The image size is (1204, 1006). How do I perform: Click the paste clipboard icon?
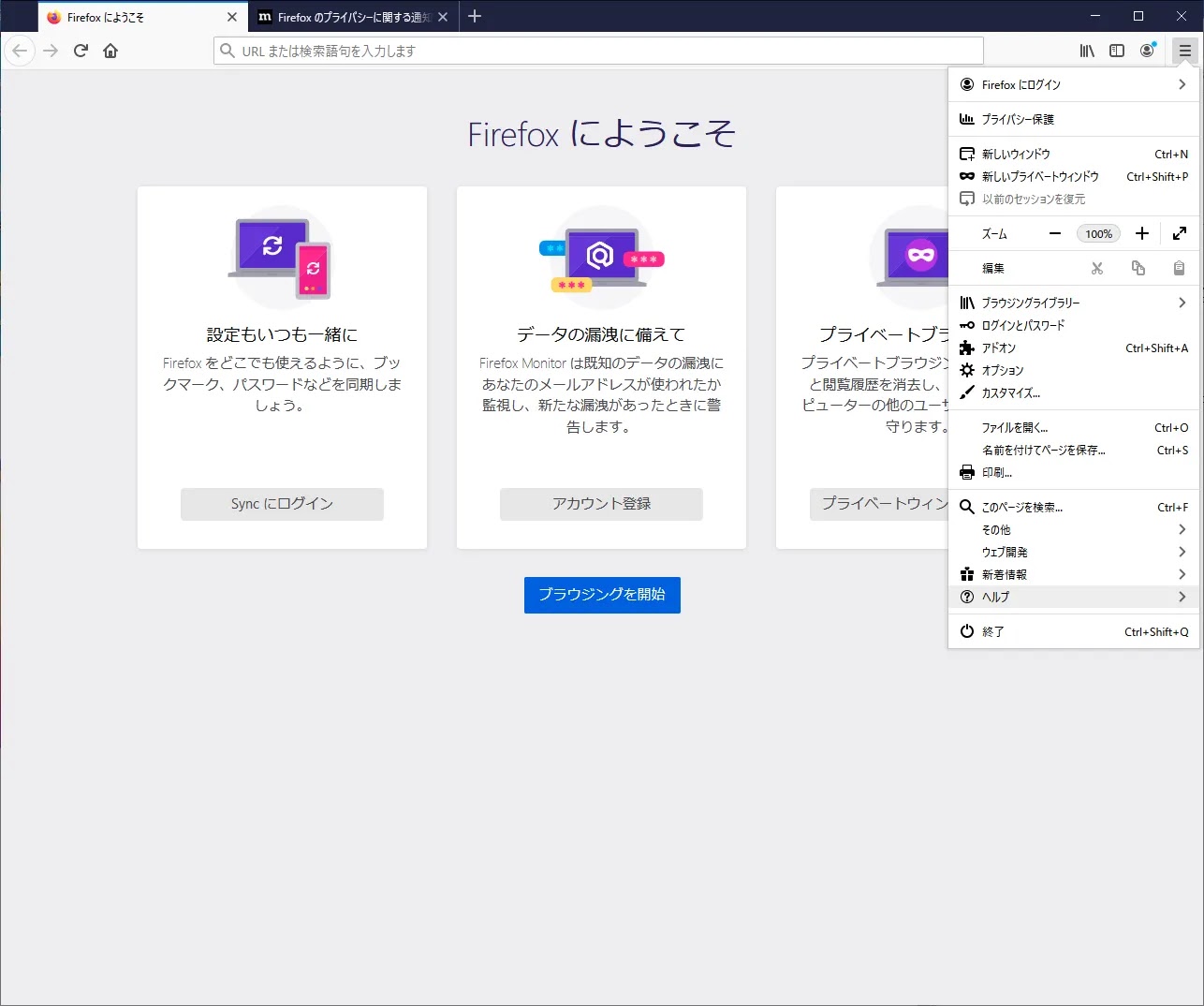click(x=1180, y=268)
